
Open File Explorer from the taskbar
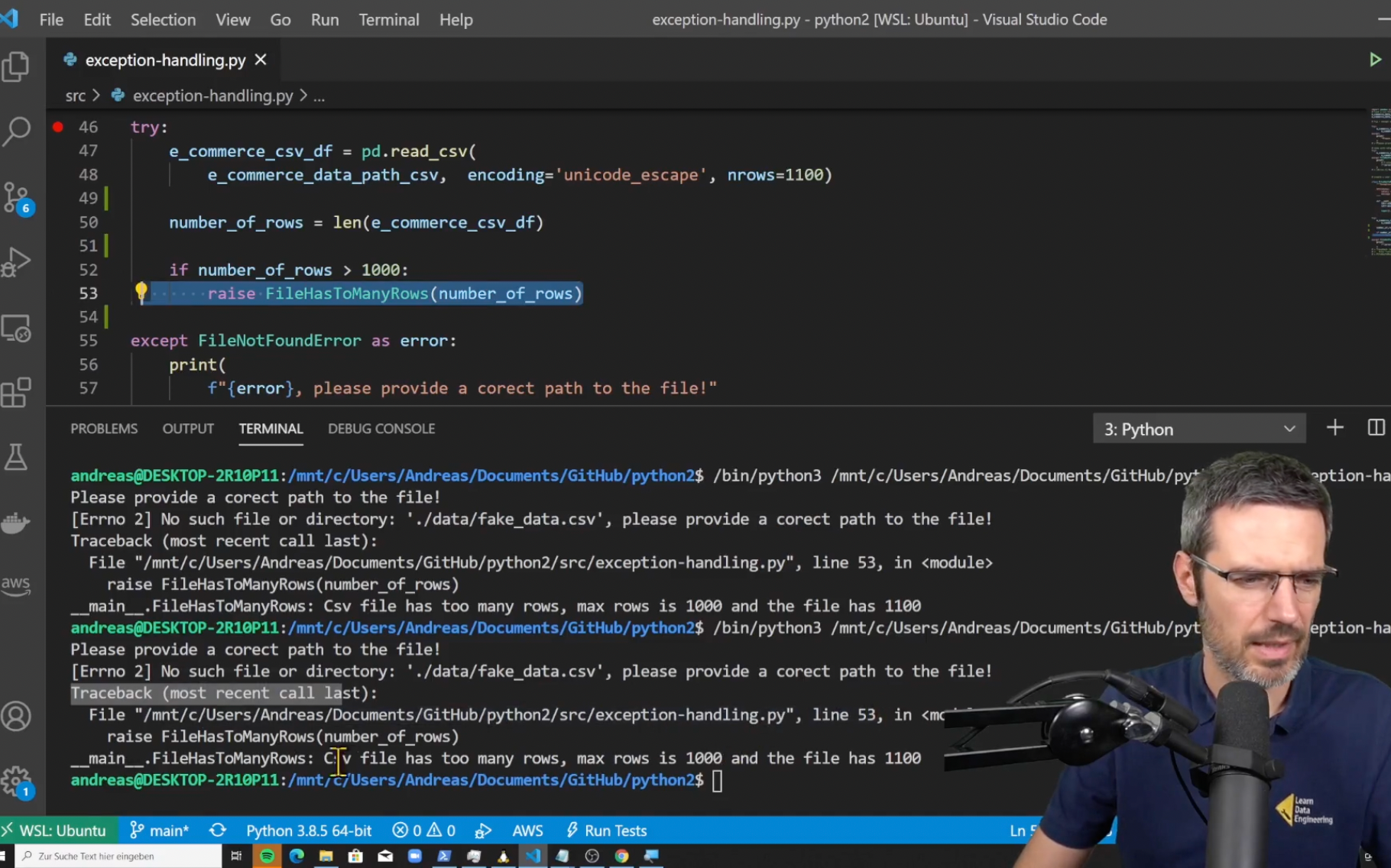[x=326, y=856]
